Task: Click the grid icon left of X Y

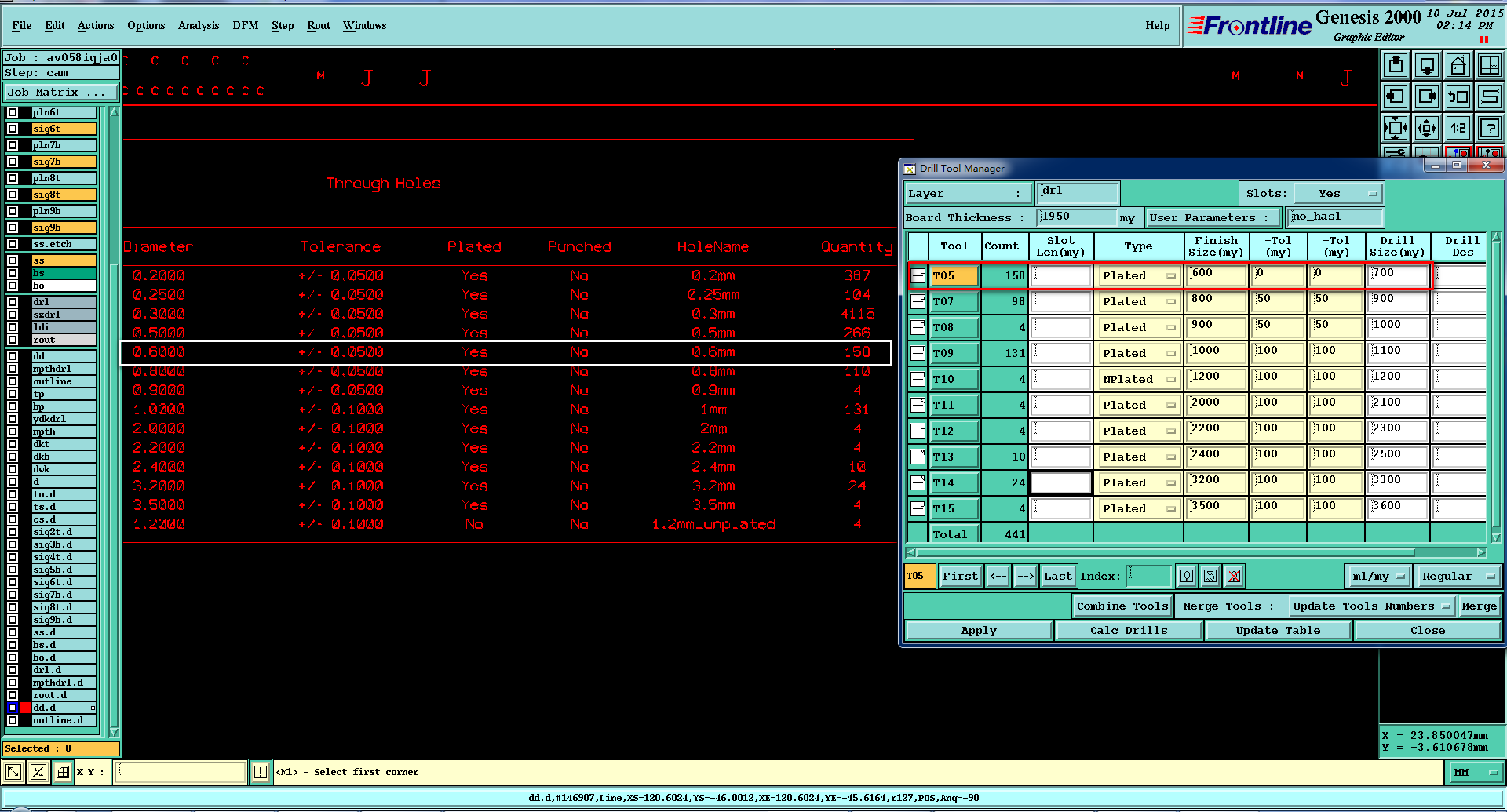Action: coord(63,772)
